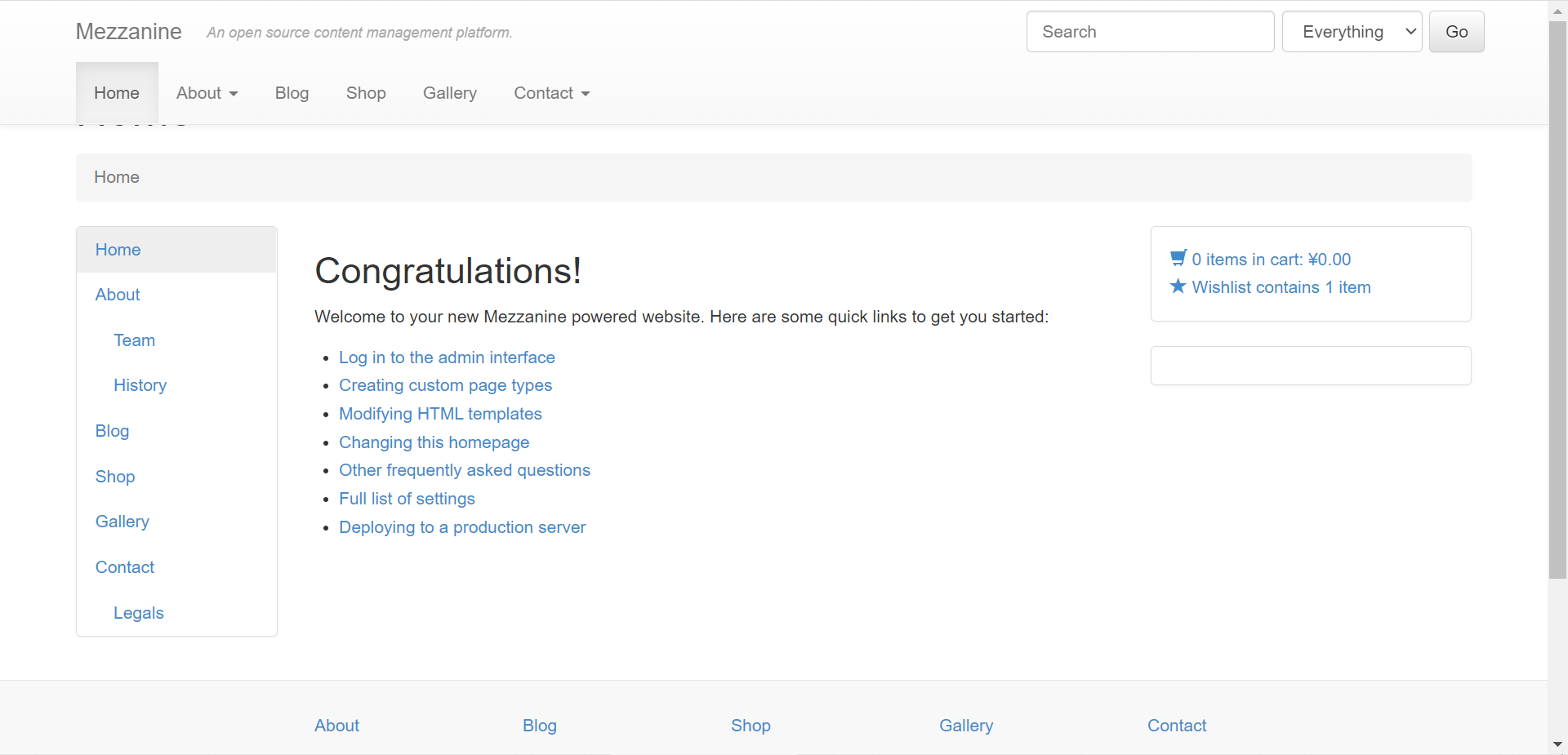Screen dimensions: 1568x755
Task: Select About in the left sidebar
Action: 176,295
